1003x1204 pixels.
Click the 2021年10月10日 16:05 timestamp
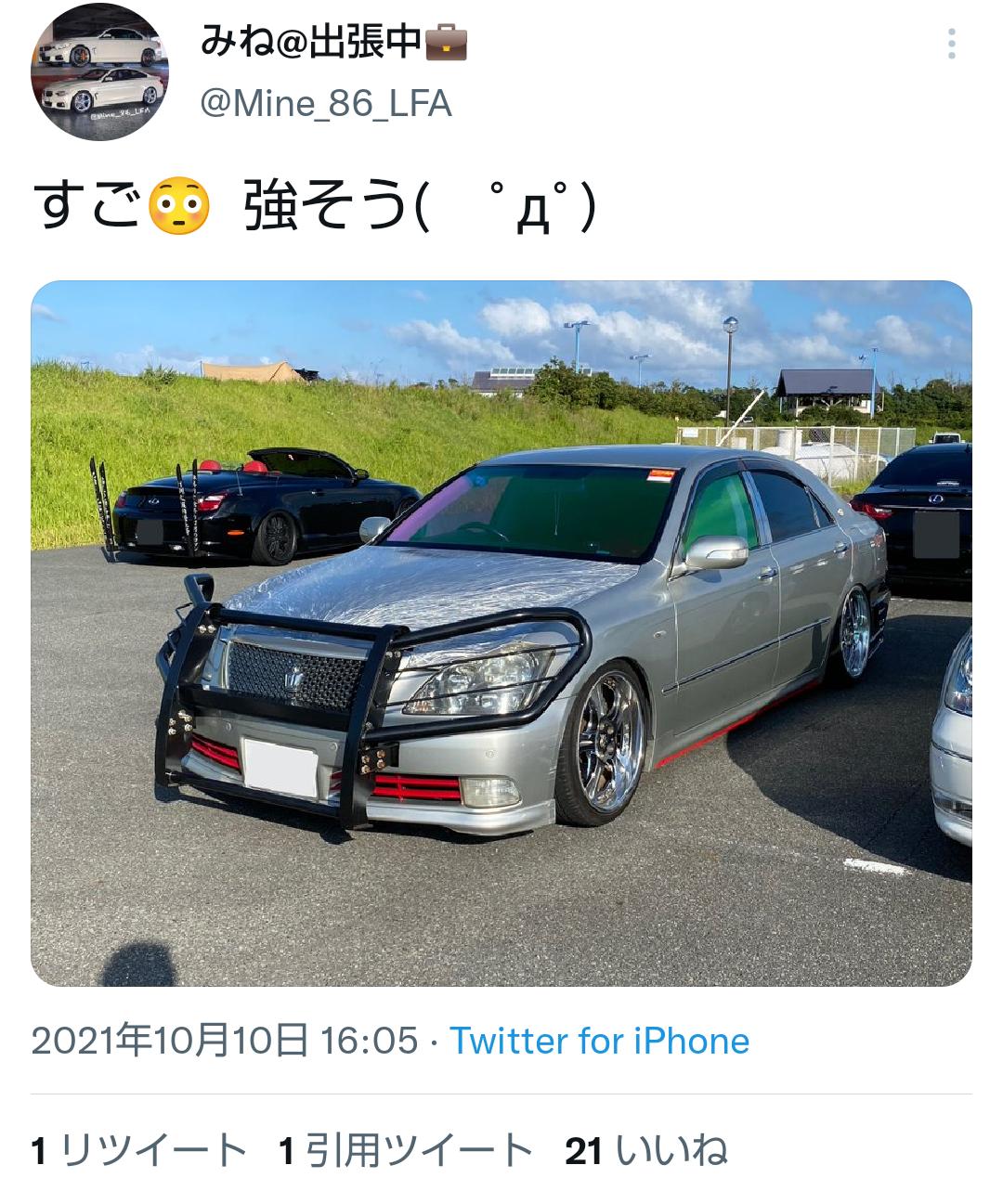[225, 1041]
